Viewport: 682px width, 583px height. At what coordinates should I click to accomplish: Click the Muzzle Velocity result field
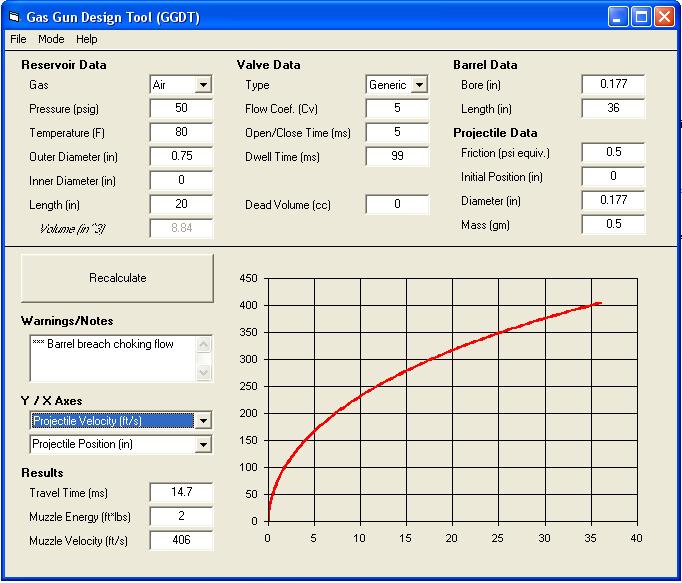click(181, 541)
